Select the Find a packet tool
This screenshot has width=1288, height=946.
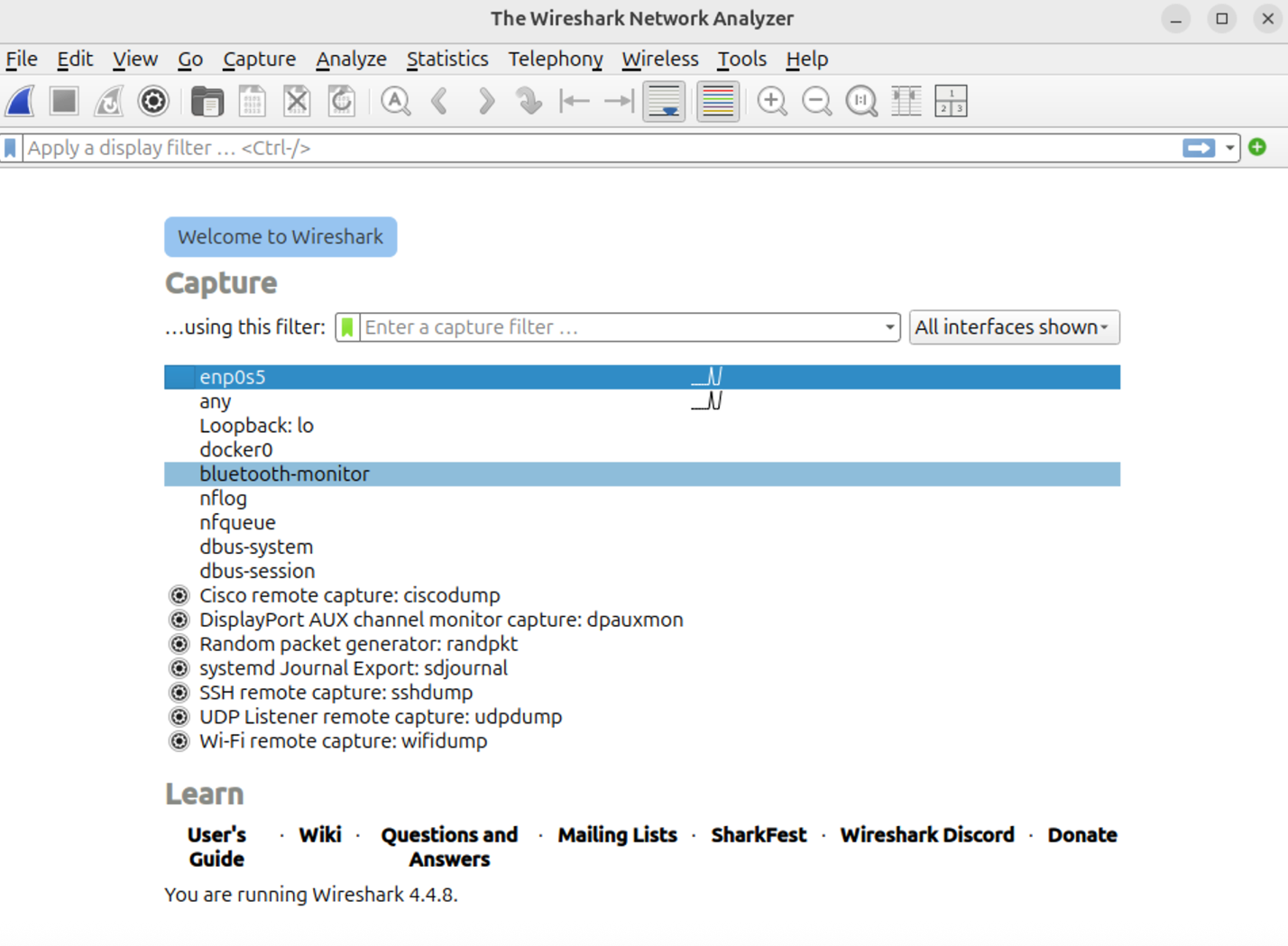pos(396,101)
